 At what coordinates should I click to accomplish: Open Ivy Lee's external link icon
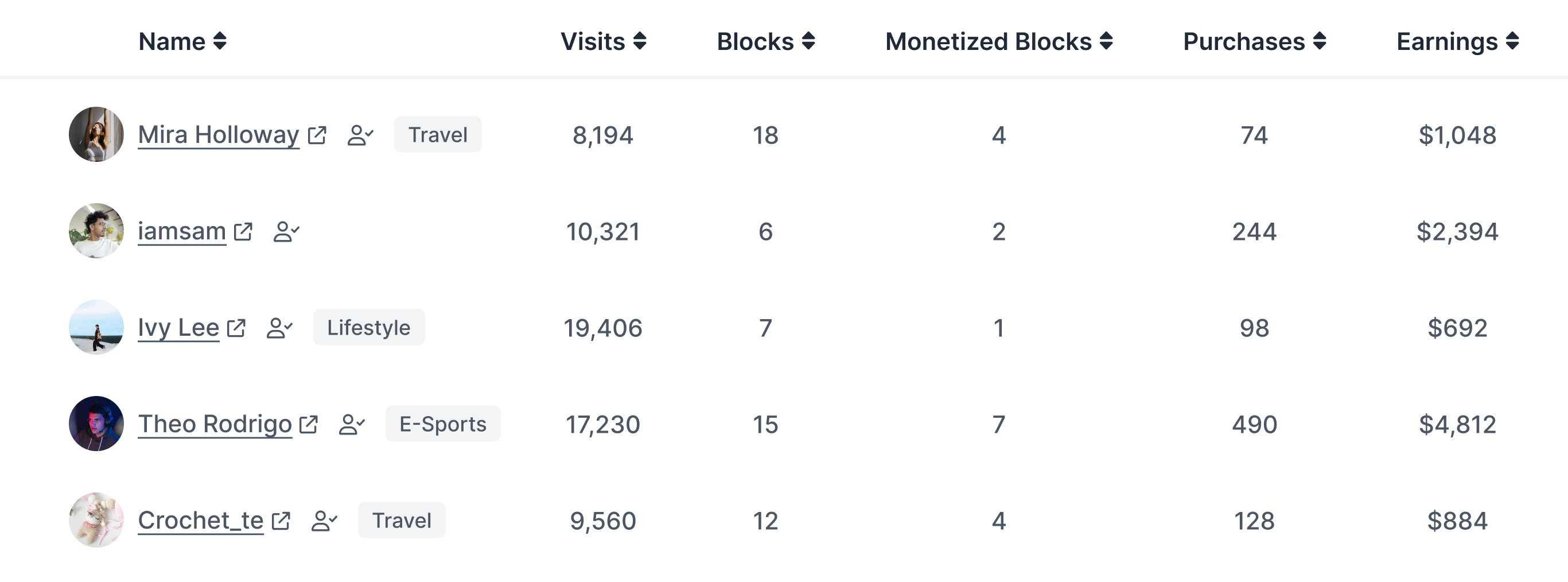(x=236, y=328)
